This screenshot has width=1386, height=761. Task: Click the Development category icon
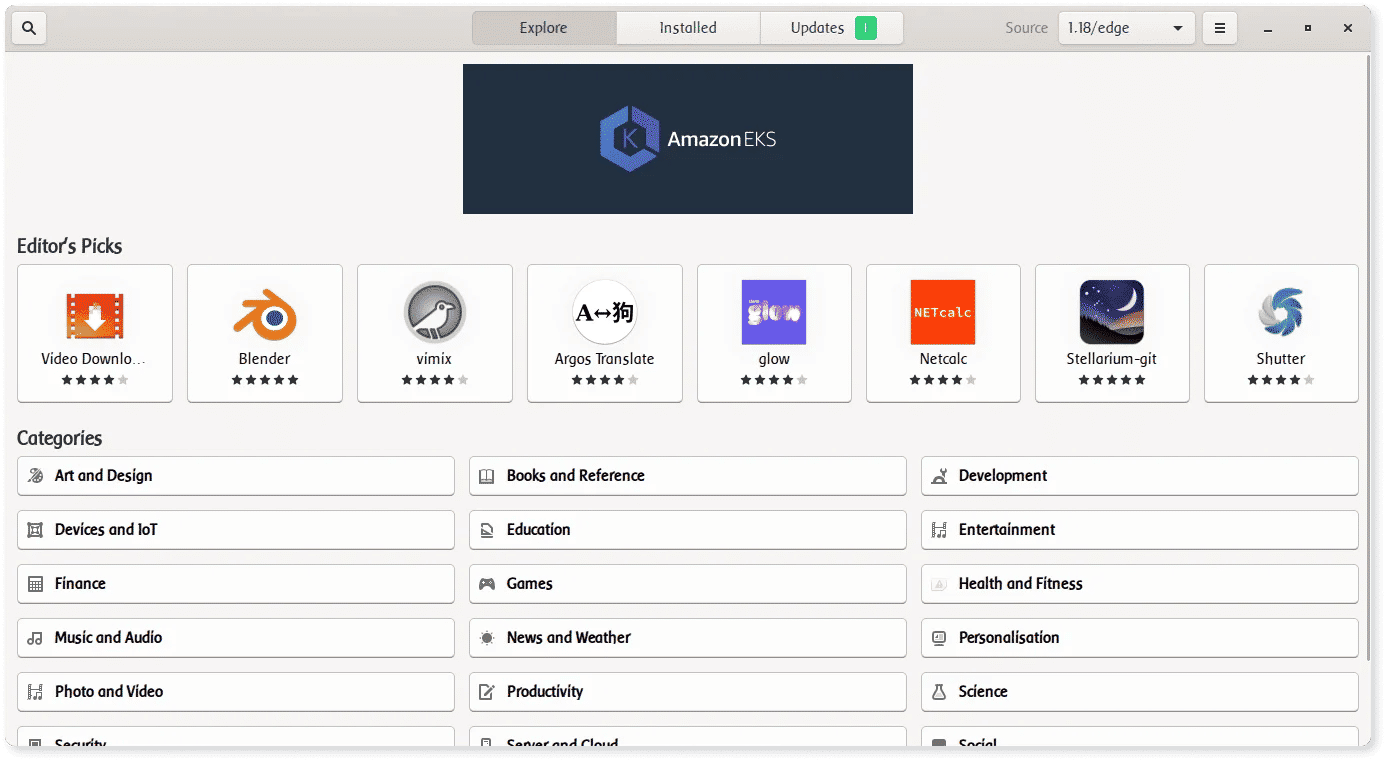(939, 476)
